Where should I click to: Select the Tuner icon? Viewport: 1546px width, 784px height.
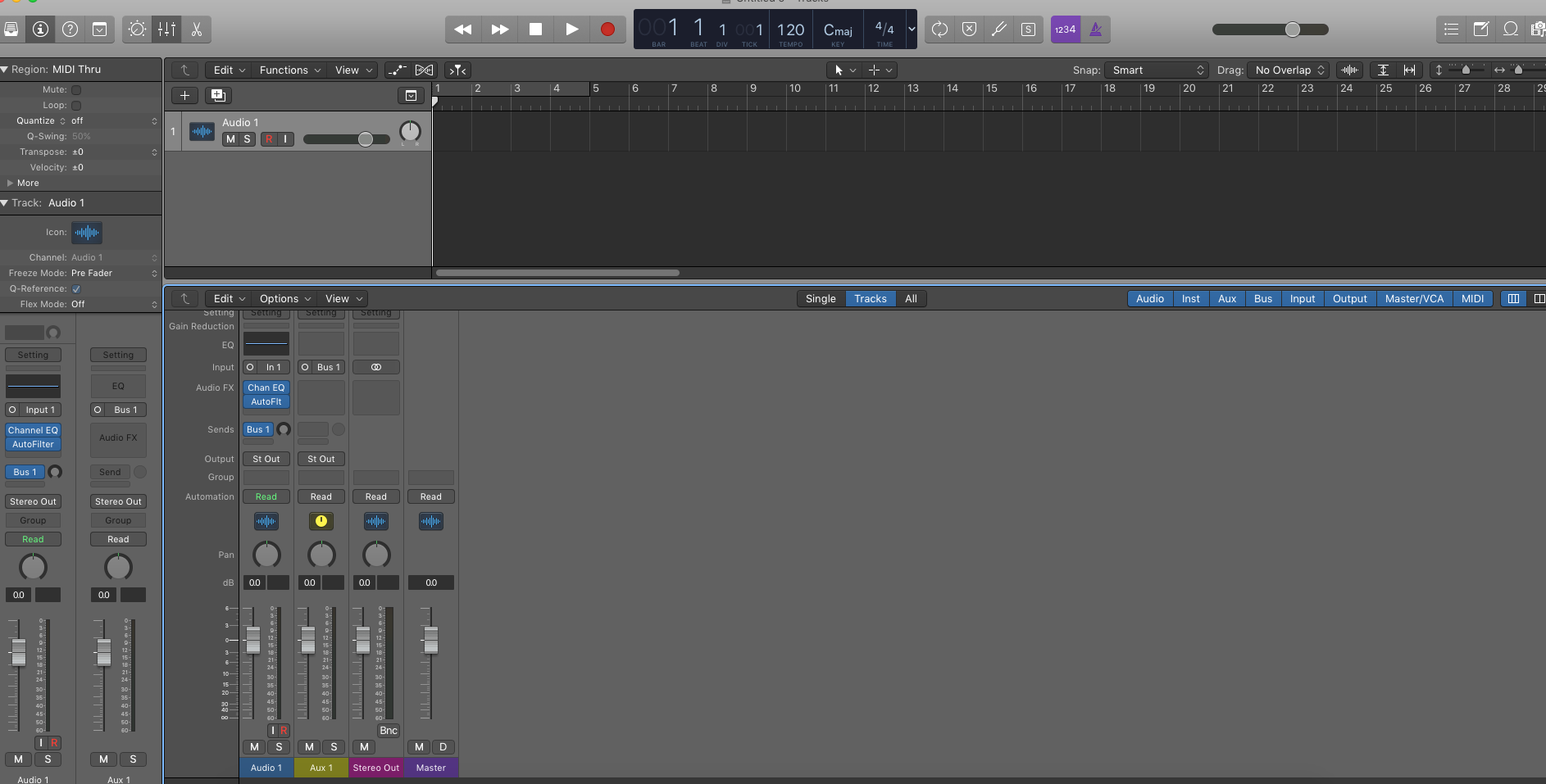pyautogui.click(x=998, y=29)
